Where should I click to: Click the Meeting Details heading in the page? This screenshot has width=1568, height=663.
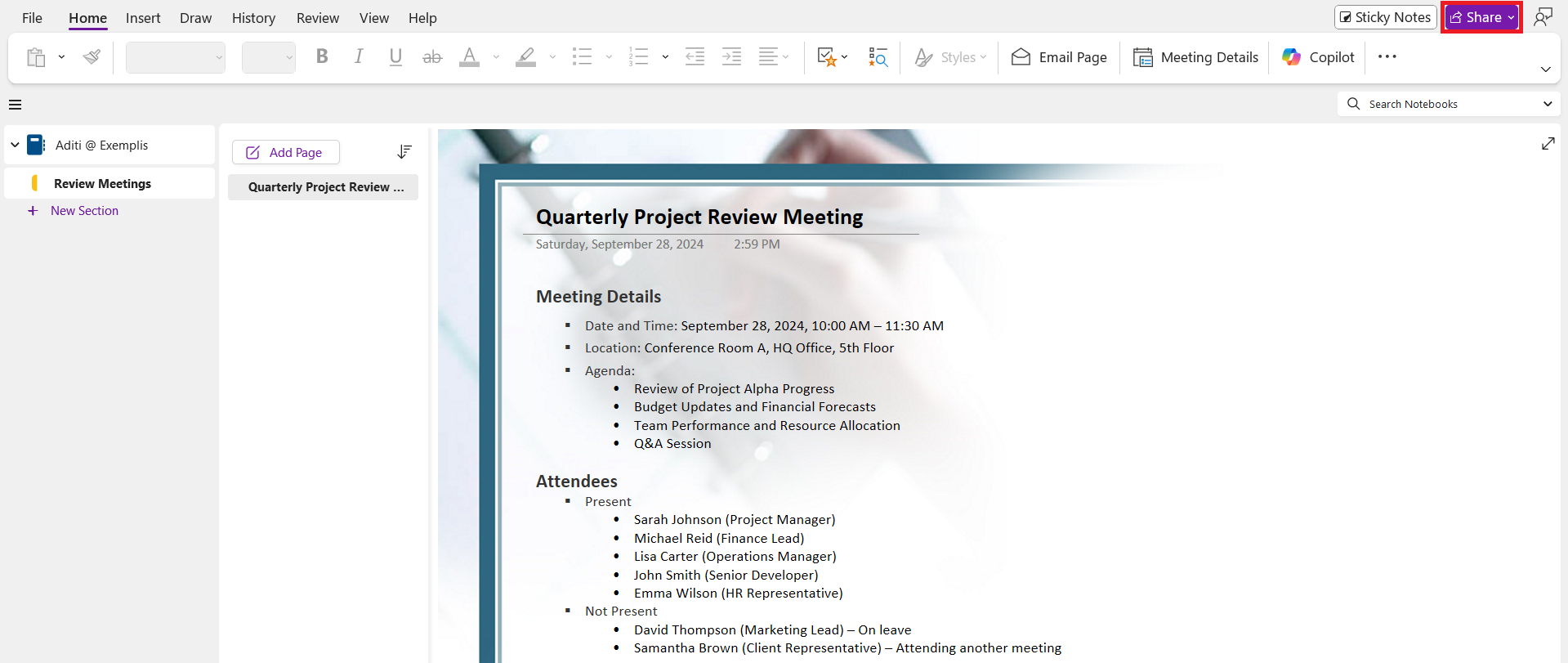[x=598, y=297]
